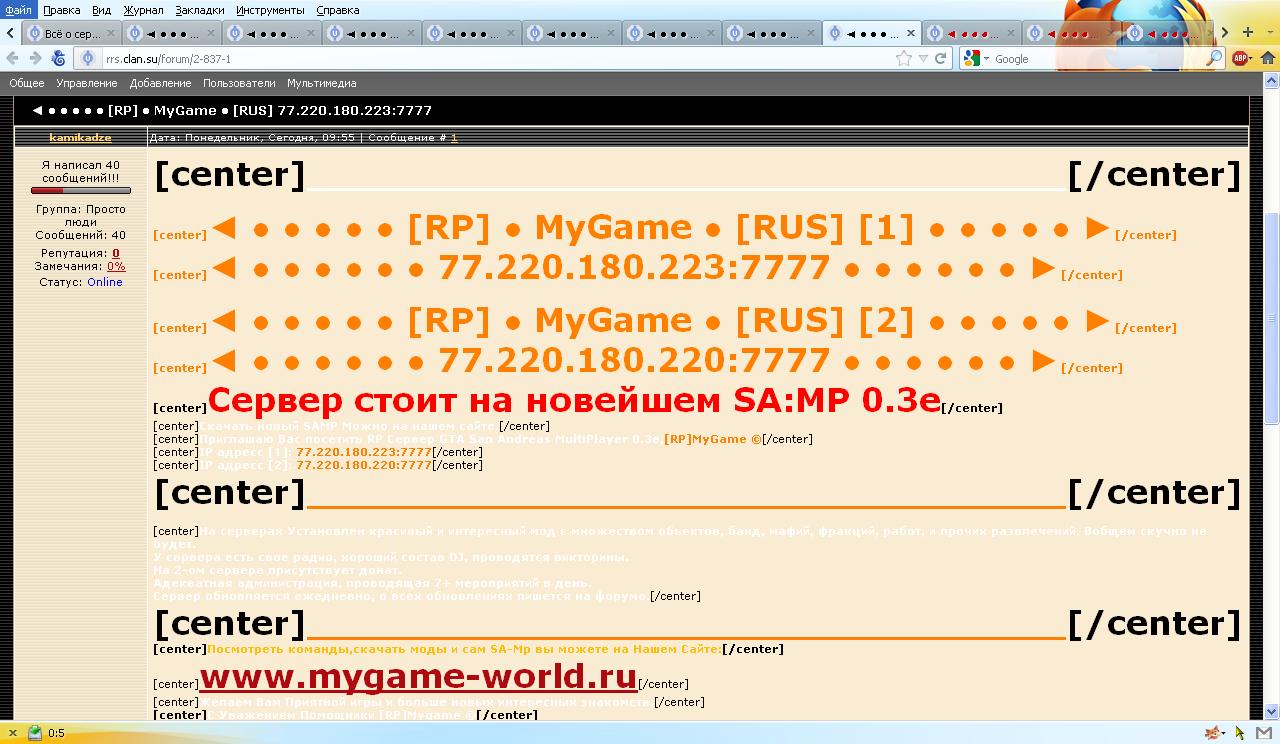Open the Мультимедиа site menu
The height and width of the screenshot is (744, 1280).
(x=321, y=84)
